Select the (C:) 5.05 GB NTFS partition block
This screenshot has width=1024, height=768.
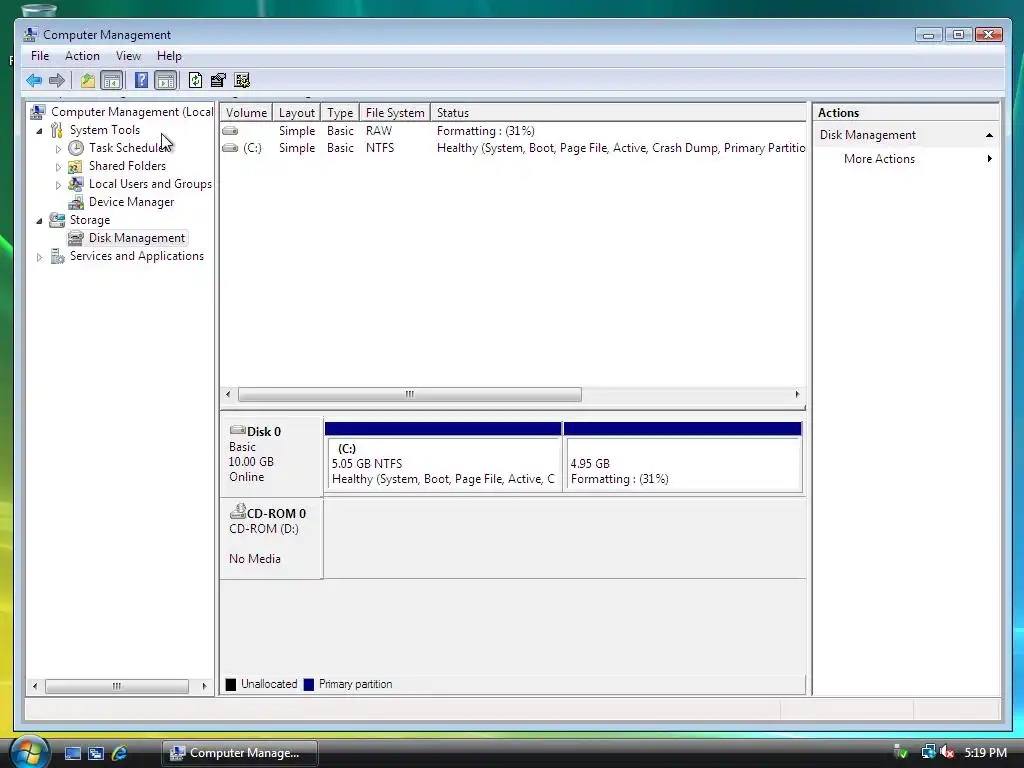(x=443, y=457)
